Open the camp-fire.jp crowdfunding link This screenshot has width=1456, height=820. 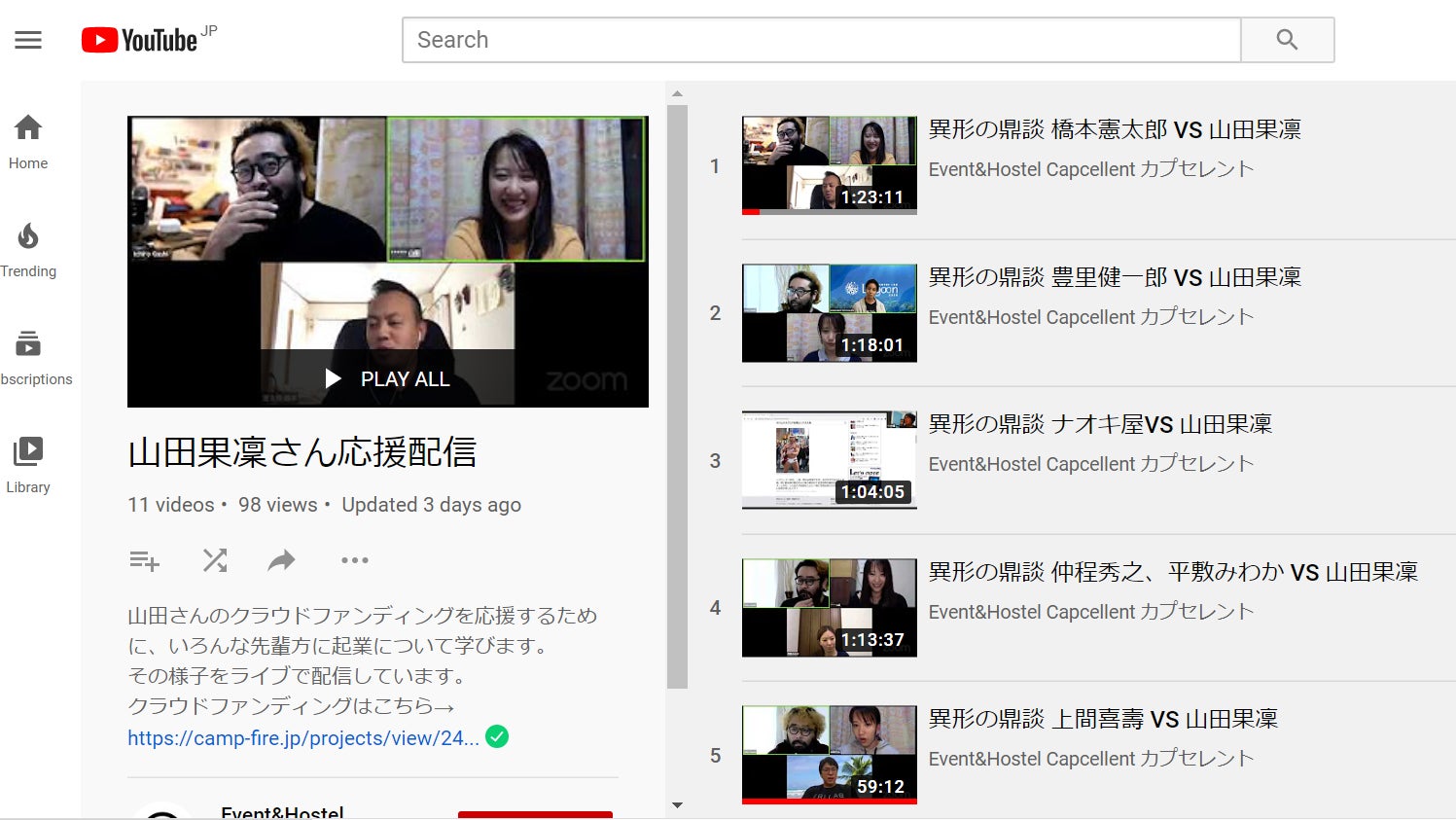pos(303,738)
